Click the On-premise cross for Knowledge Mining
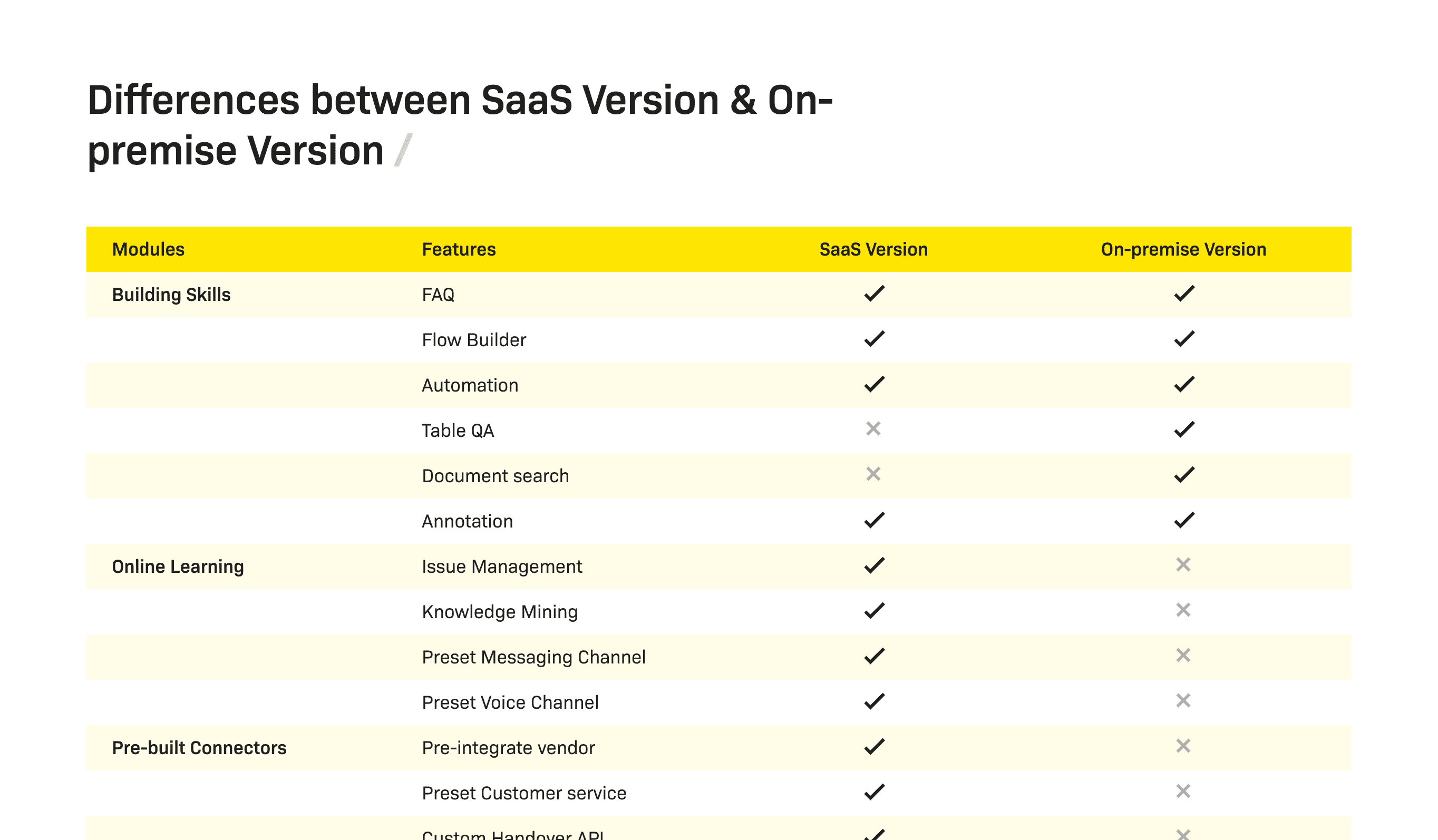The height and width of the screenshot is (840, 1438). coord(1183,610)
